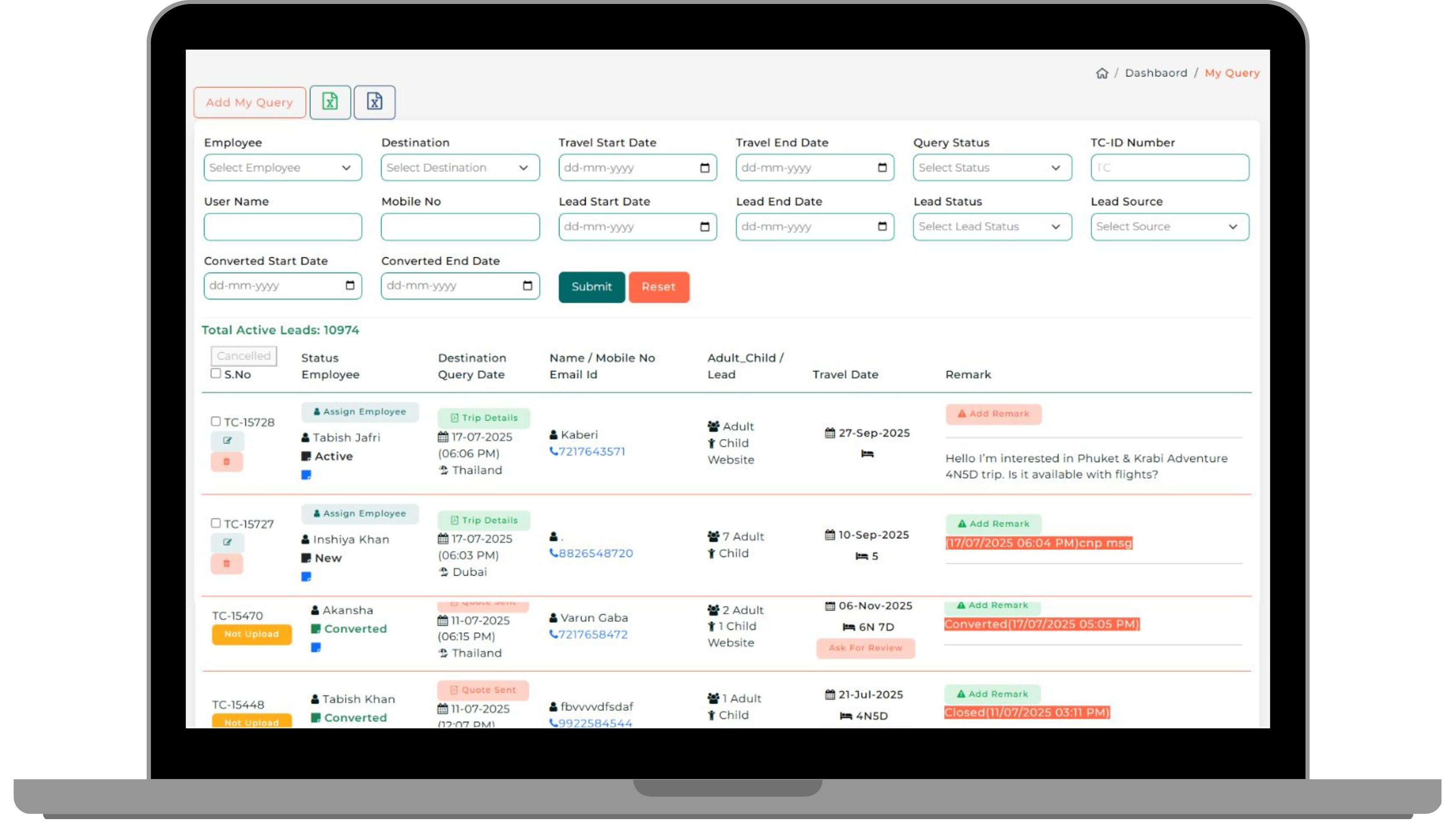Open the blue note icon under Akansha
This screenshot has height=830, width=1456.
[x=316, y=648]
